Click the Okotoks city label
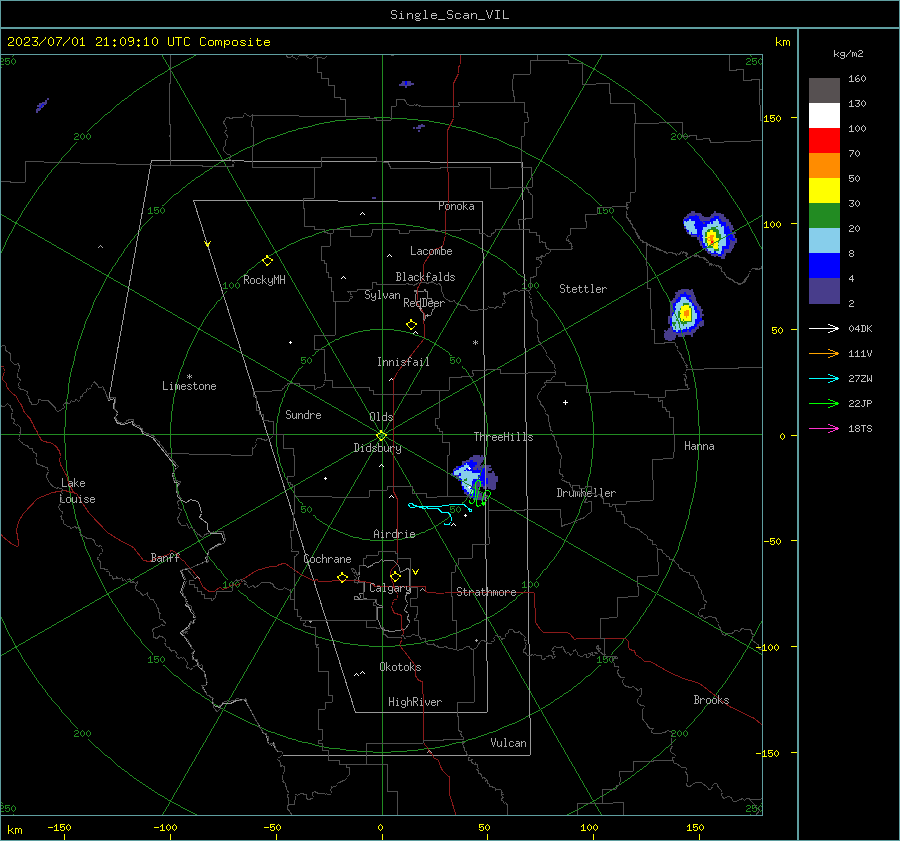Image resolution: width=900 pixels, height=841 pixels. pyautogui.click(x=400, y=667)
